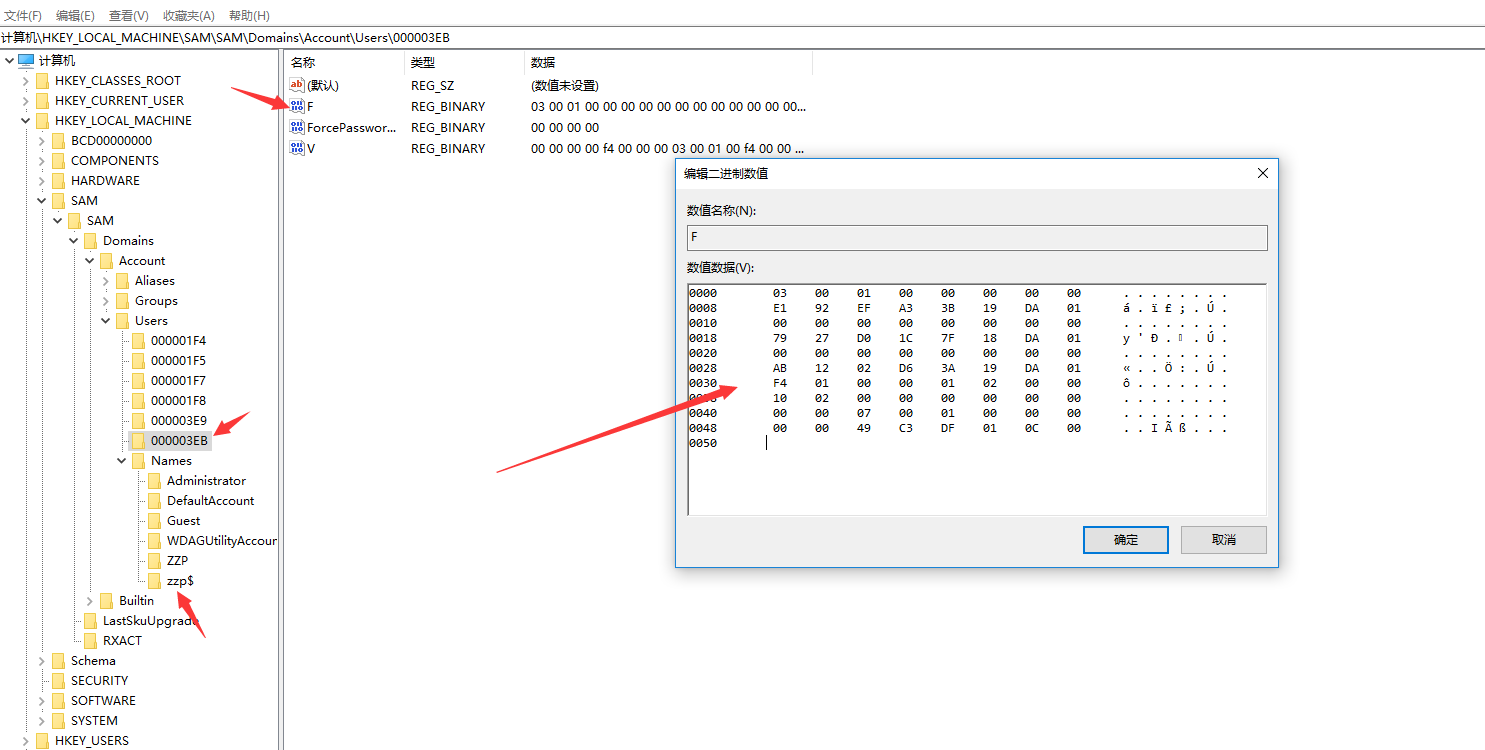This screenshot has width=1485, height=750.
Task: Collapse the Domains key
Action: click(74, 240)
